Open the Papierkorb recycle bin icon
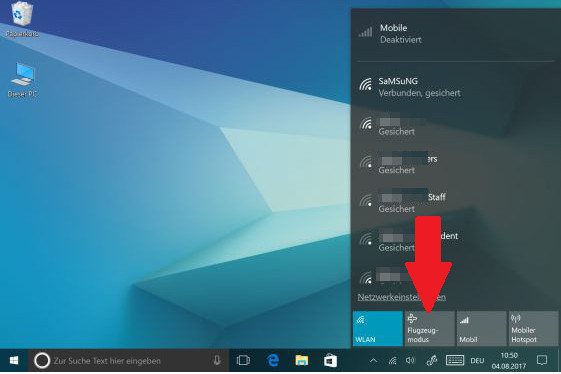The width and height of the screenshot is (561, 374). click(x=22, y=19)
